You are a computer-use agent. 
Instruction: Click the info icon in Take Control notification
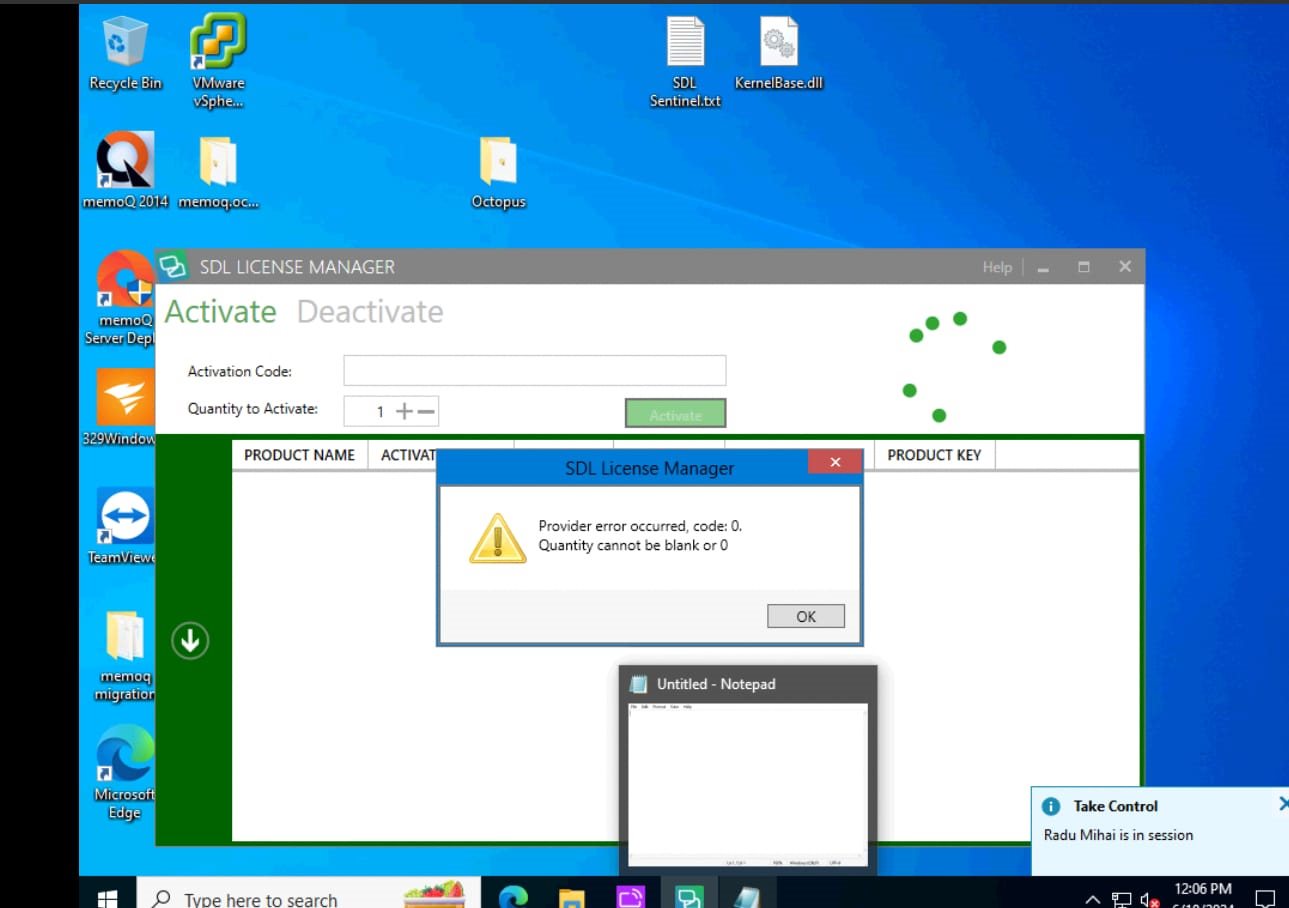(x=1051, y=806)
